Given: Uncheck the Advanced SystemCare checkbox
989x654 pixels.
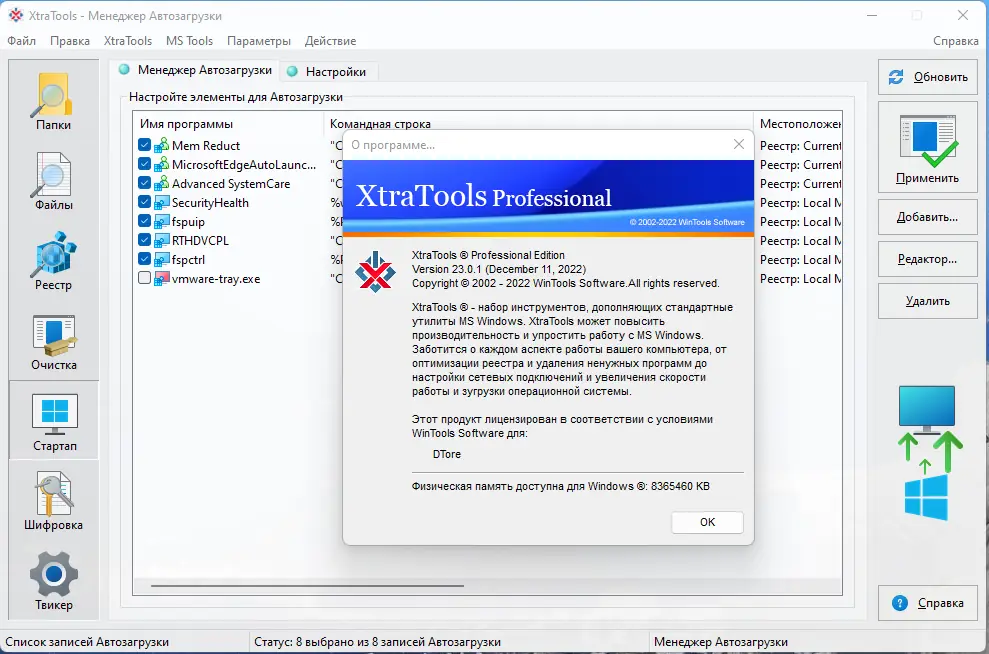Looking at the screenshot, I should coord(144,183).
